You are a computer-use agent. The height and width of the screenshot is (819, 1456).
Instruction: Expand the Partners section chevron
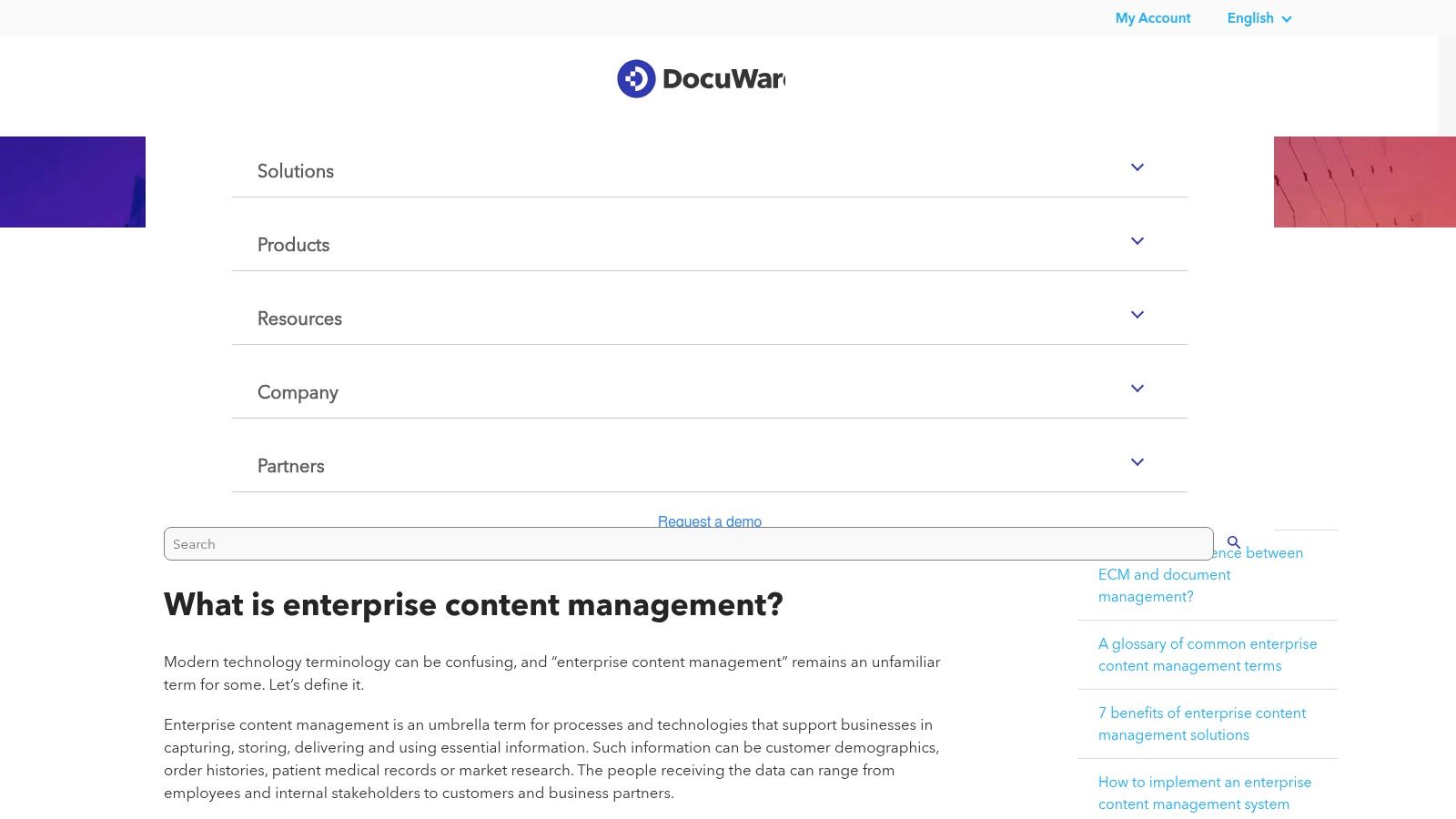(1137, 462)
